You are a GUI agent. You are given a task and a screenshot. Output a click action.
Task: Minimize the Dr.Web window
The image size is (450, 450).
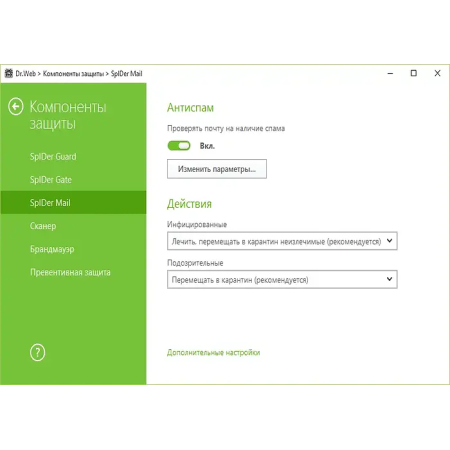pos(390,73)
